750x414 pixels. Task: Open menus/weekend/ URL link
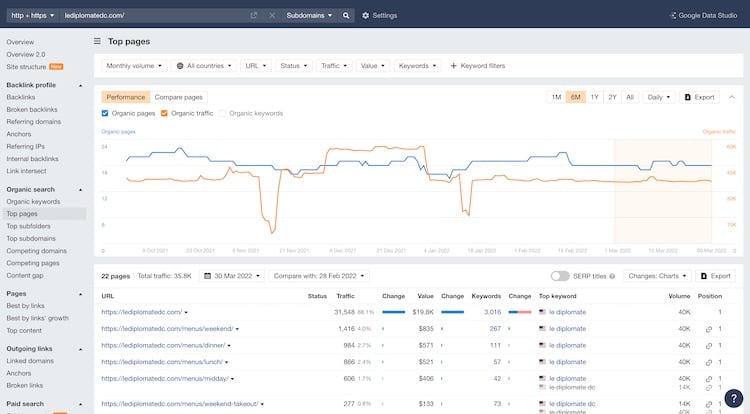167,329
